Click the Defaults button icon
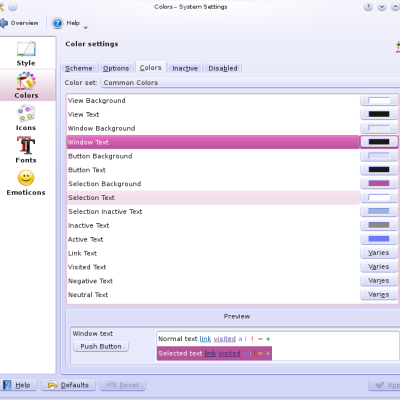 click(52, 385)
